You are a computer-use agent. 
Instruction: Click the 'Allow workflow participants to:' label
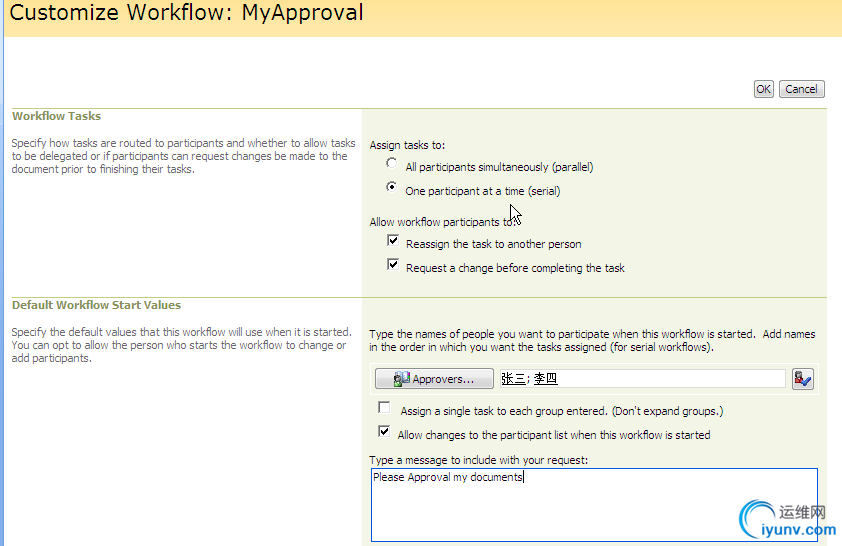[442, 222]
